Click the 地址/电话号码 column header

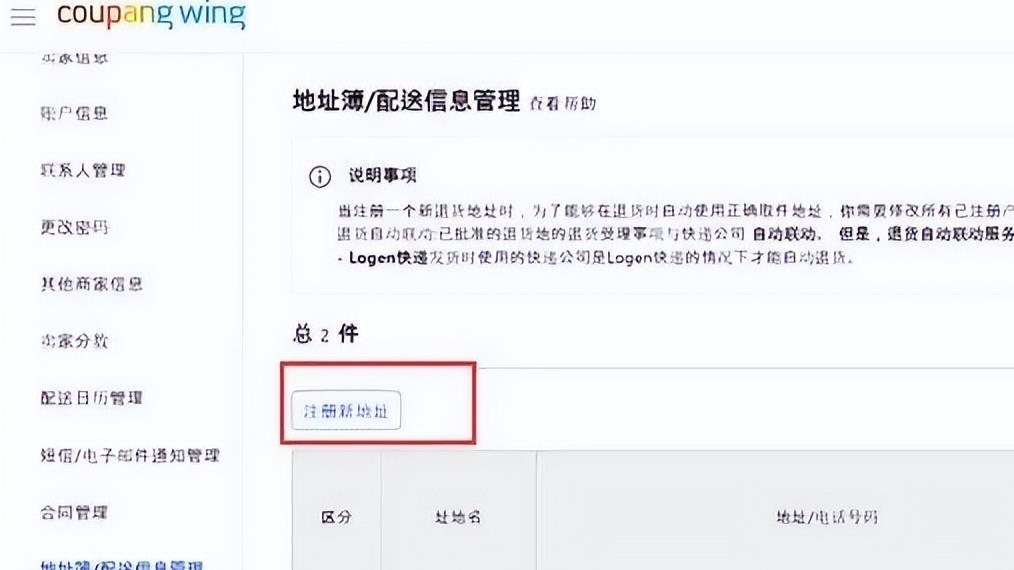[827, 517]
